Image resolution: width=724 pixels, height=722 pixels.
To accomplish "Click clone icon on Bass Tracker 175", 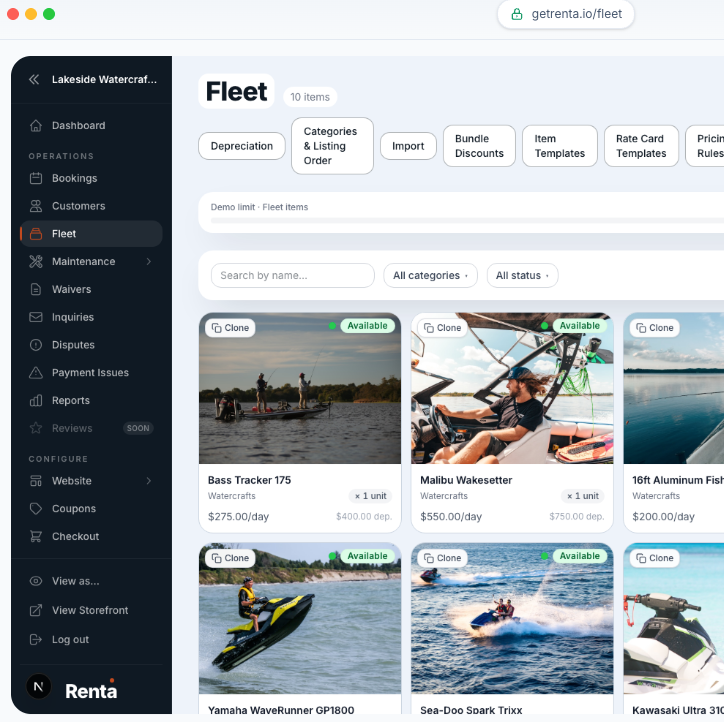I will (216, 328).
